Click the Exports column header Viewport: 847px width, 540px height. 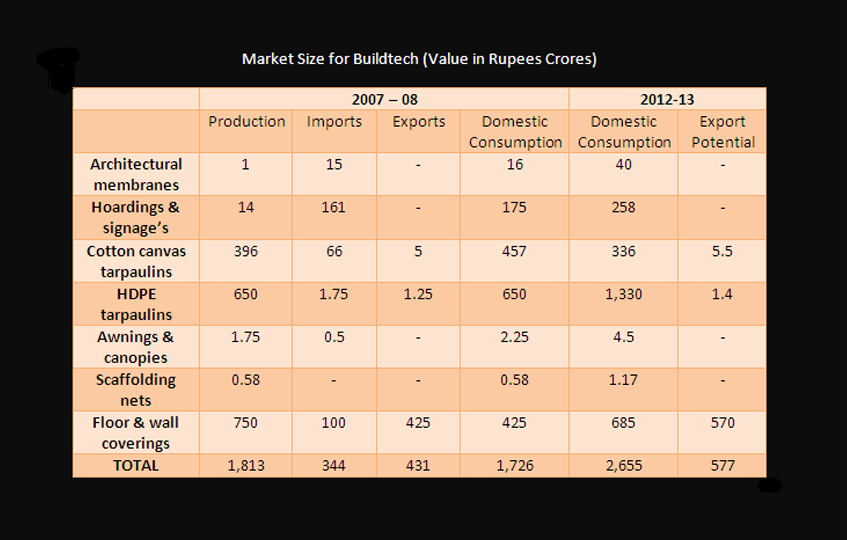pos(418,121)
